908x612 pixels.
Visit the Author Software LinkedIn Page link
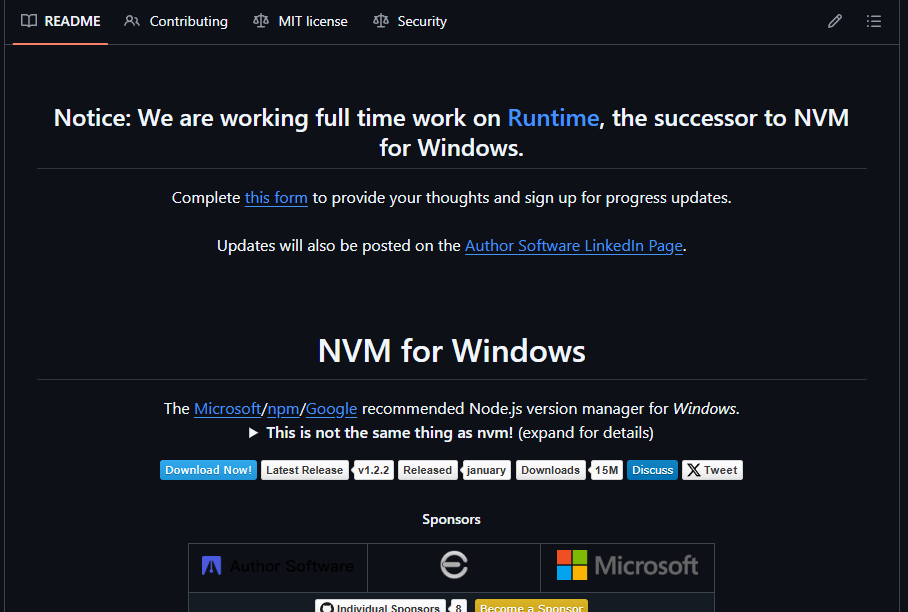pyautogui.click(x=573, y=245)
